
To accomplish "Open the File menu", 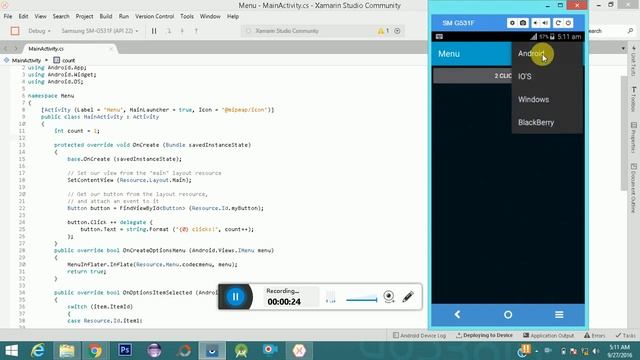I will (x=8, y=16).
